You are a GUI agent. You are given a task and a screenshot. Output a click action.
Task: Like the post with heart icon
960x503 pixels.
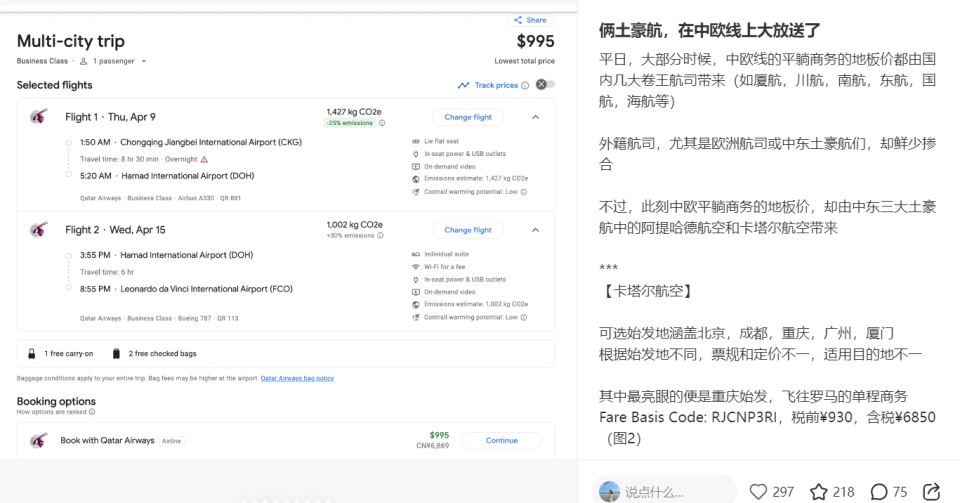point(758,492)
